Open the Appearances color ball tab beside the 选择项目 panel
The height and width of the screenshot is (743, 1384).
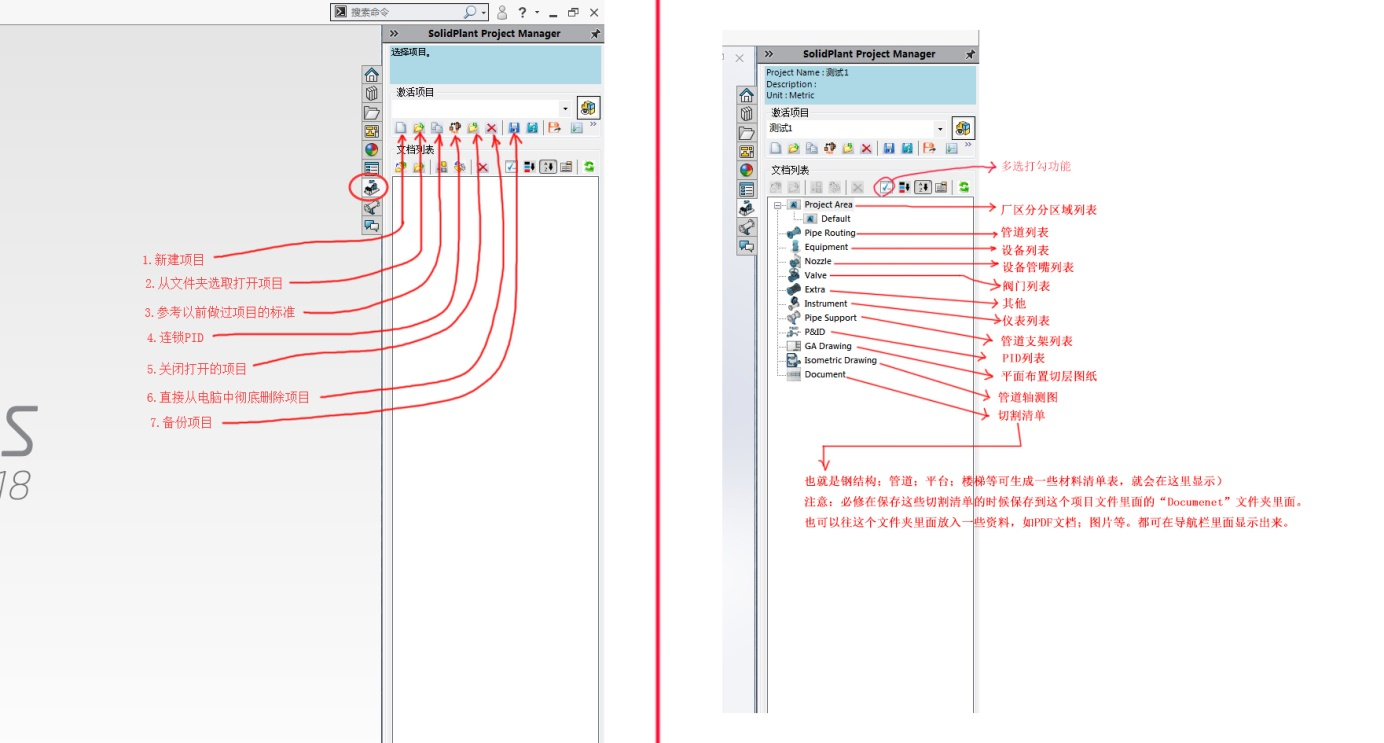point(371,150)
